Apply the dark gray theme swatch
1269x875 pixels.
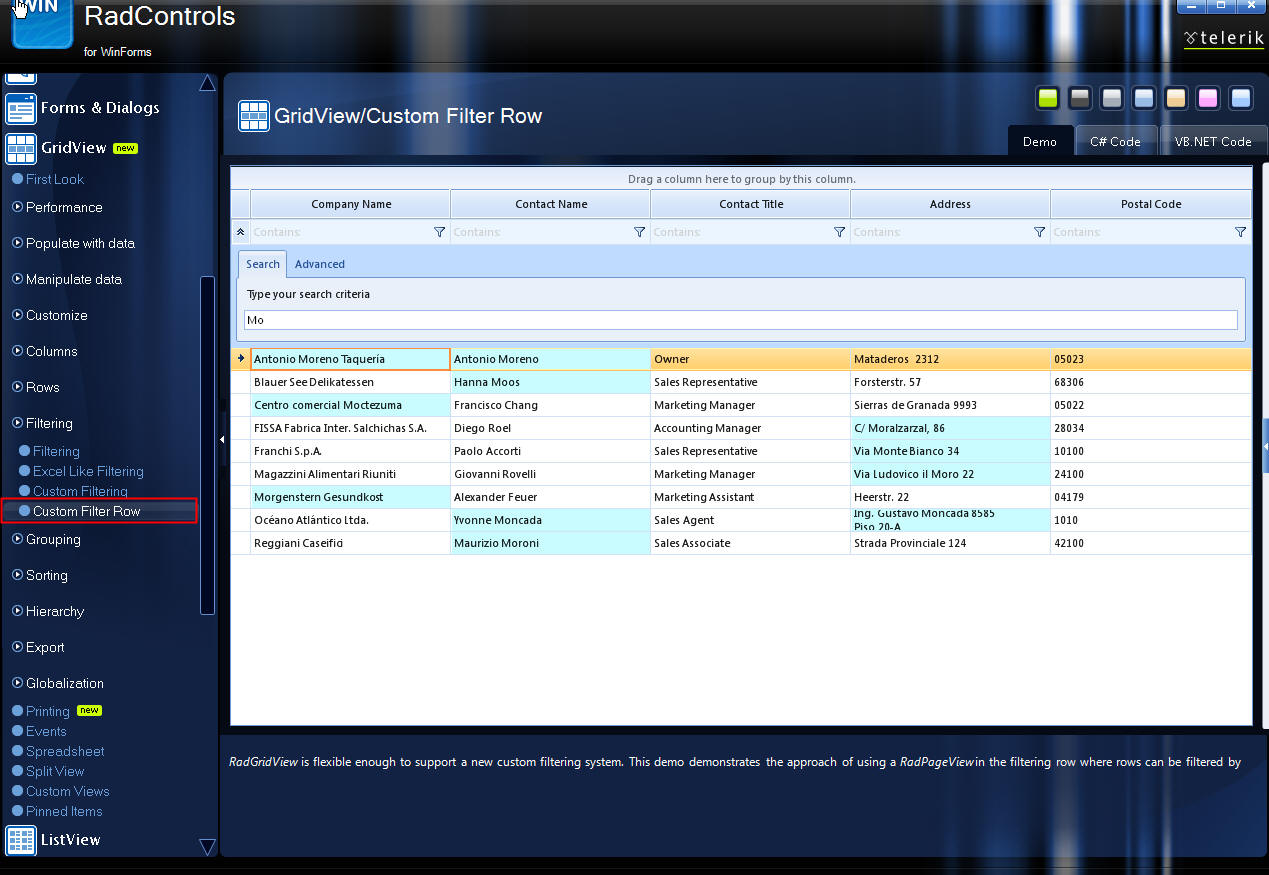(x=1080, y=98)
